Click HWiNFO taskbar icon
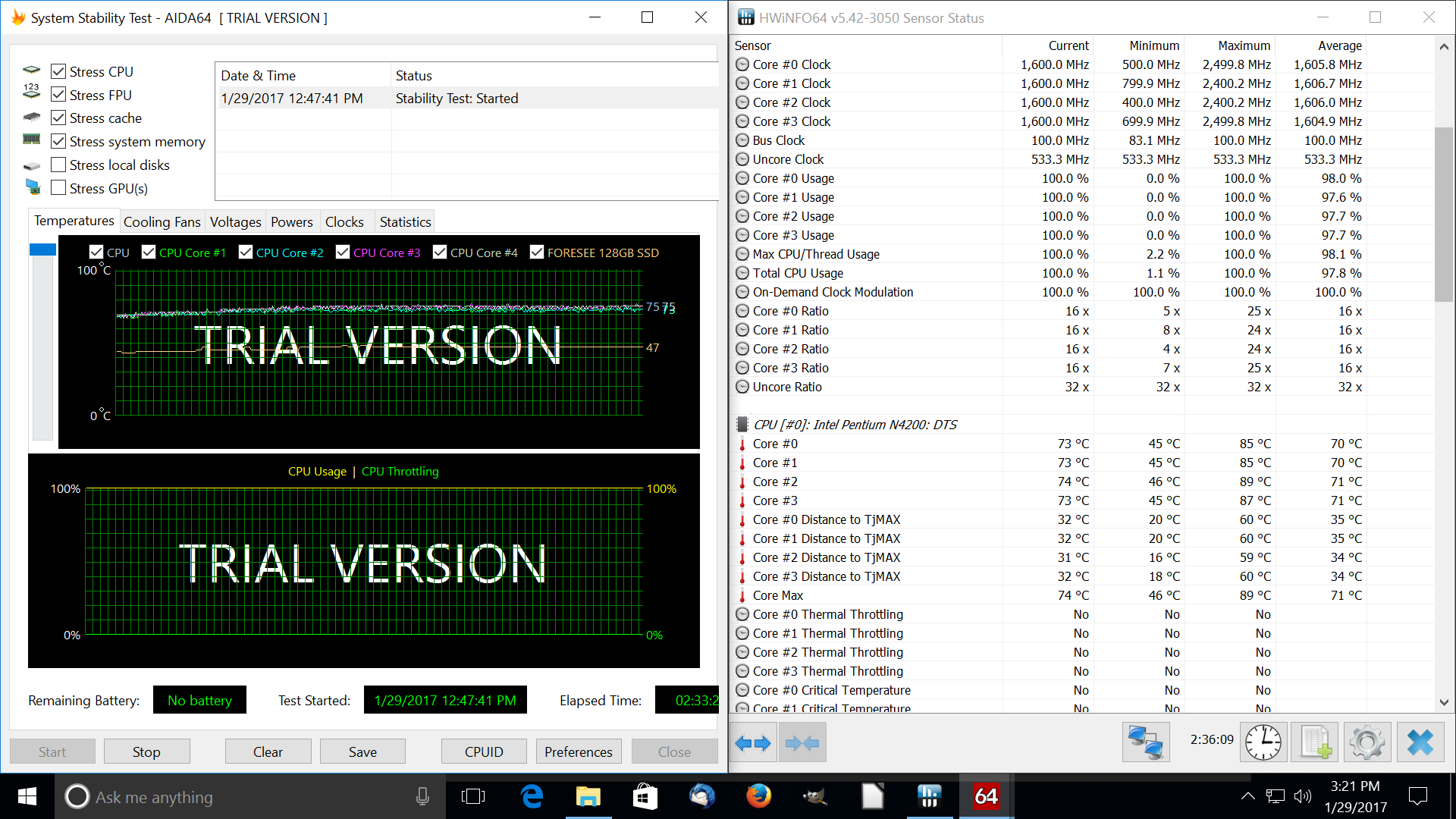 click(x=929, y=796)
